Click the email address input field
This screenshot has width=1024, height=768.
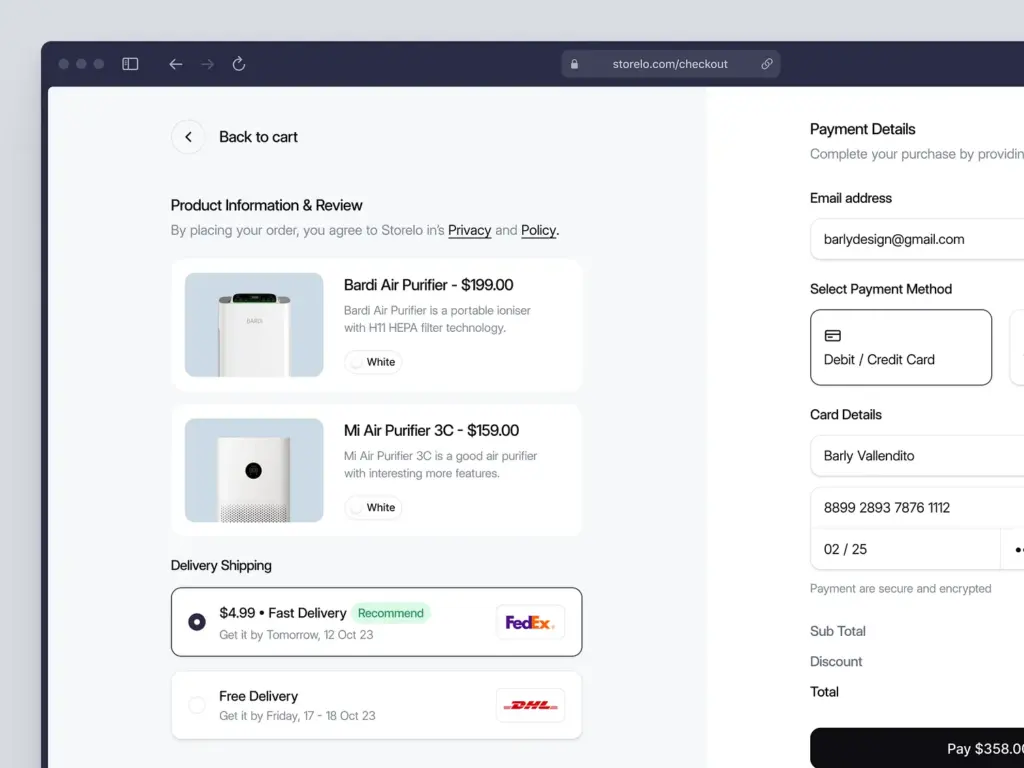(915, 239)
